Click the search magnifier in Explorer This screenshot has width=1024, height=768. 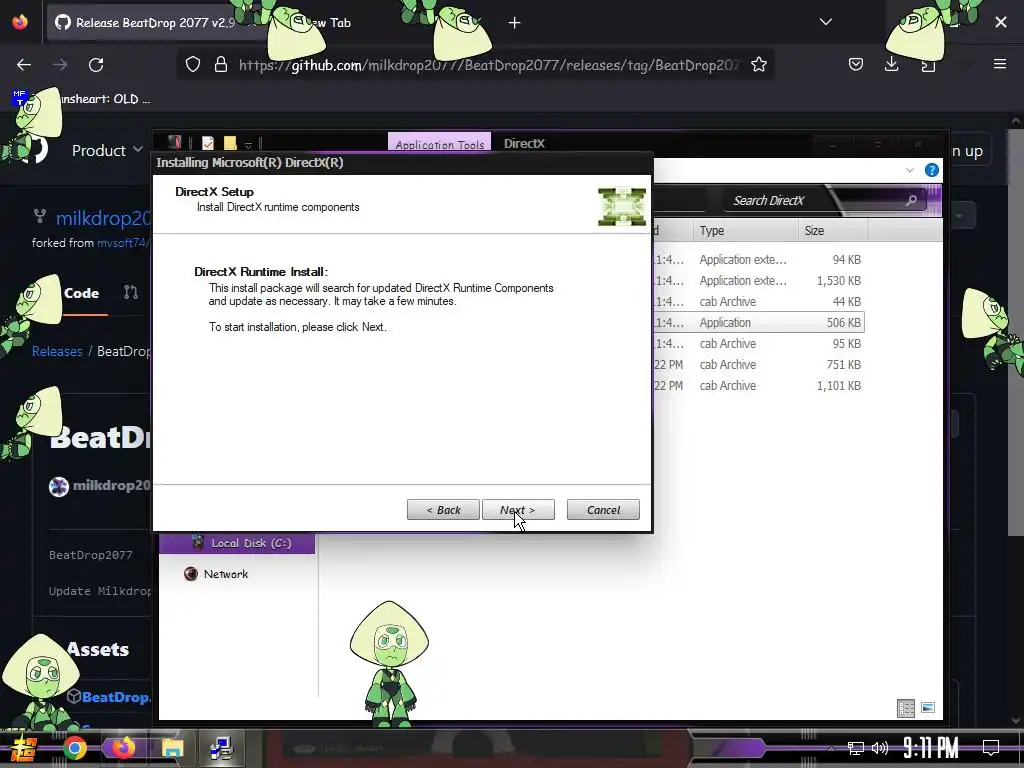click(x=911, y=200)
